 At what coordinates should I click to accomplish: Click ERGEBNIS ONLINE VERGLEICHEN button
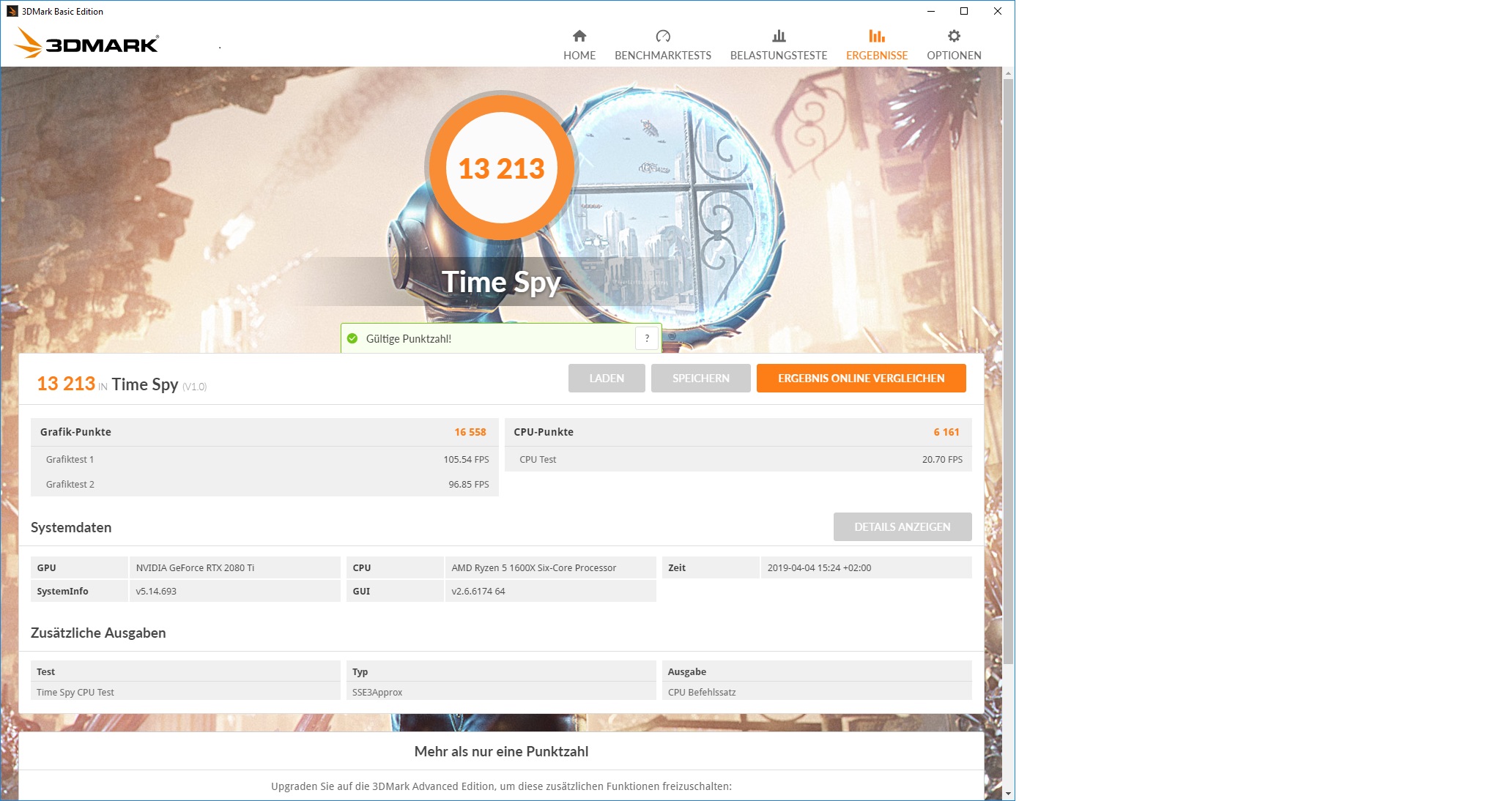[861, 379]
